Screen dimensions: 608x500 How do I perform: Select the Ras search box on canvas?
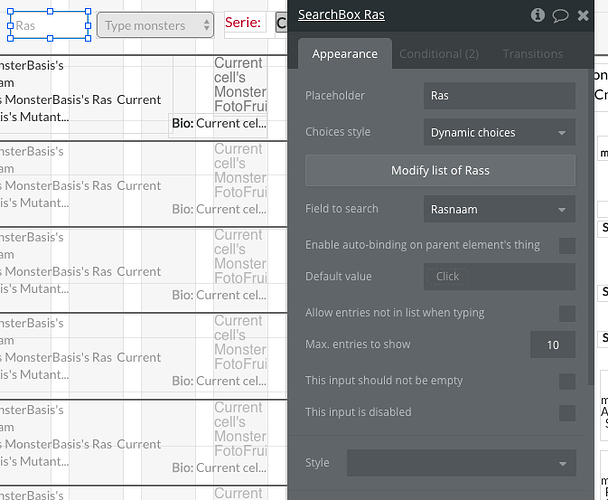50,26
